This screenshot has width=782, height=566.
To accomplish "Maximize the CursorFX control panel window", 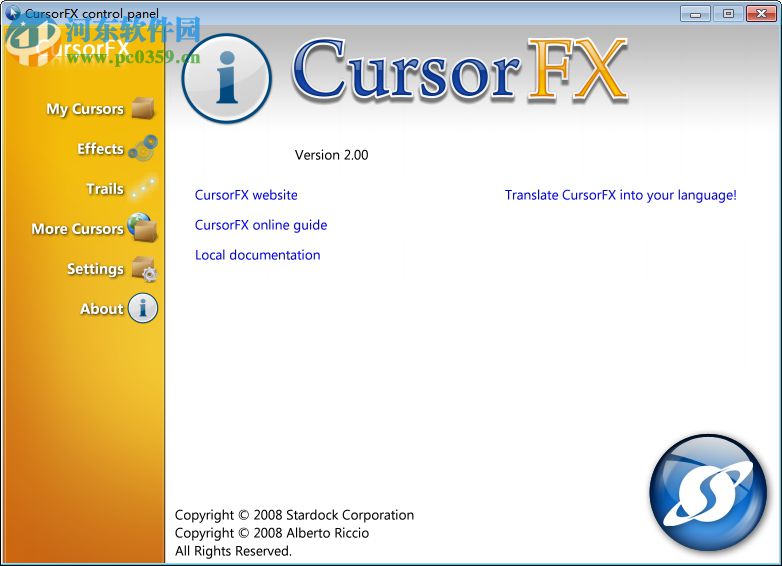I will pyautogui.click(x=728, y=14).
